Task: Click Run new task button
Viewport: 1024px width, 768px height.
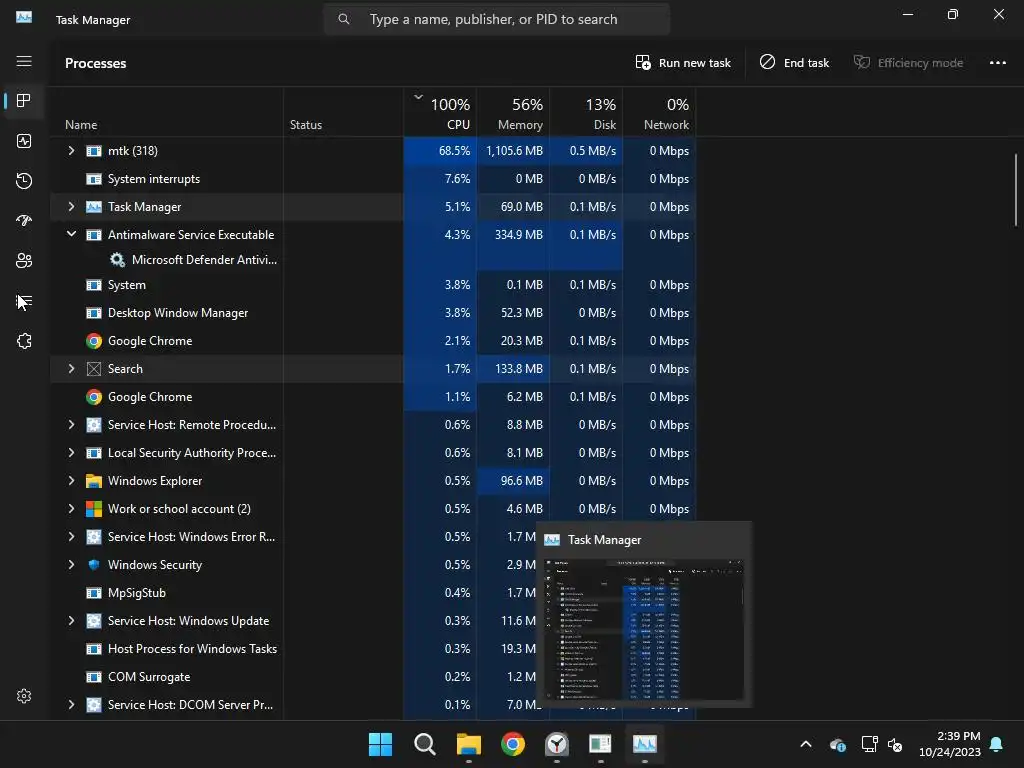Action: (x=683, y=63)
